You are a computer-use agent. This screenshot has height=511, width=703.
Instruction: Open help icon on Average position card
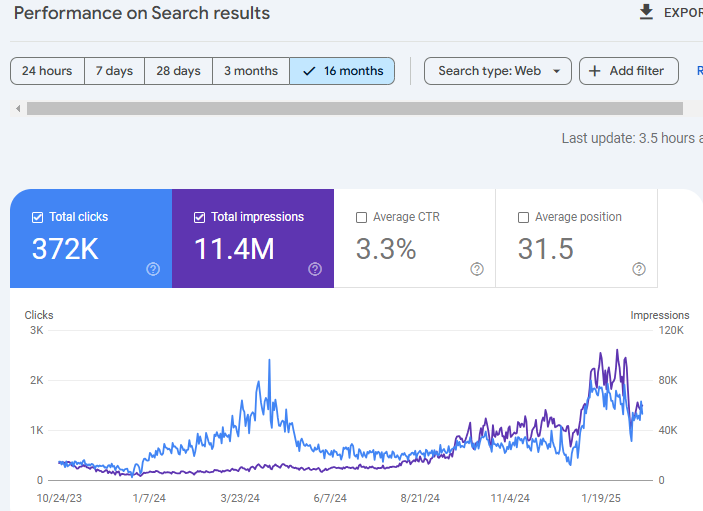639,268
